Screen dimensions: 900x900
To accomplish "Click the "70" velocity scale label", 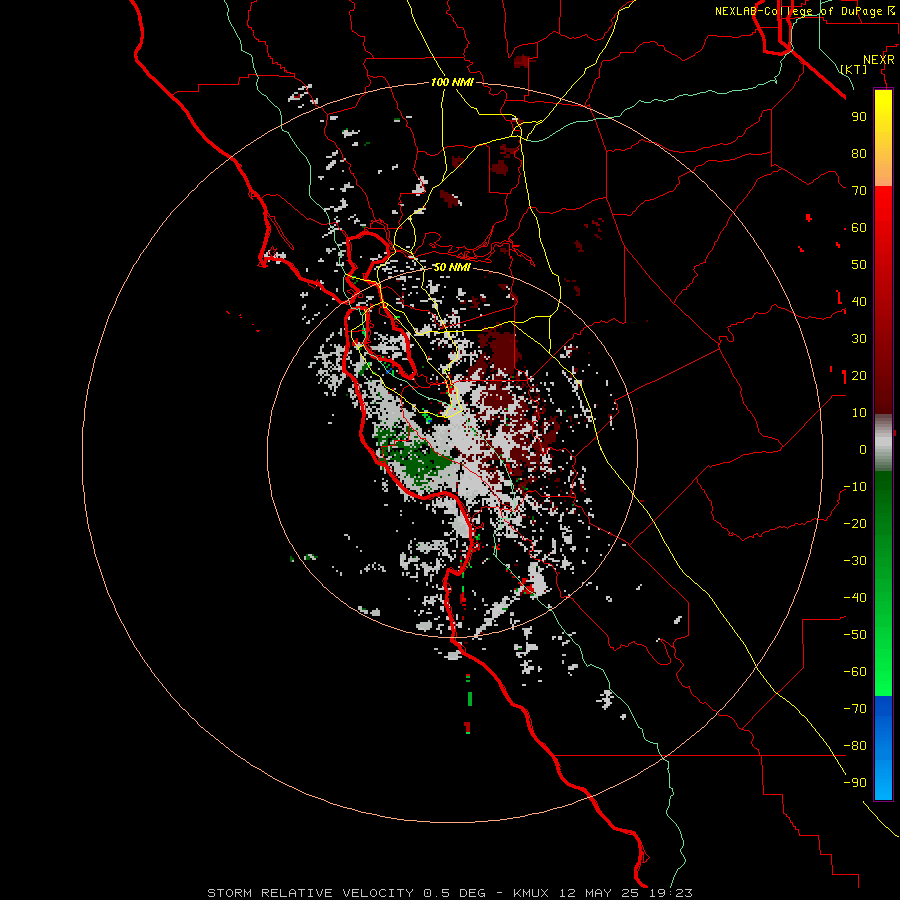I will click(x=859, y=191).
